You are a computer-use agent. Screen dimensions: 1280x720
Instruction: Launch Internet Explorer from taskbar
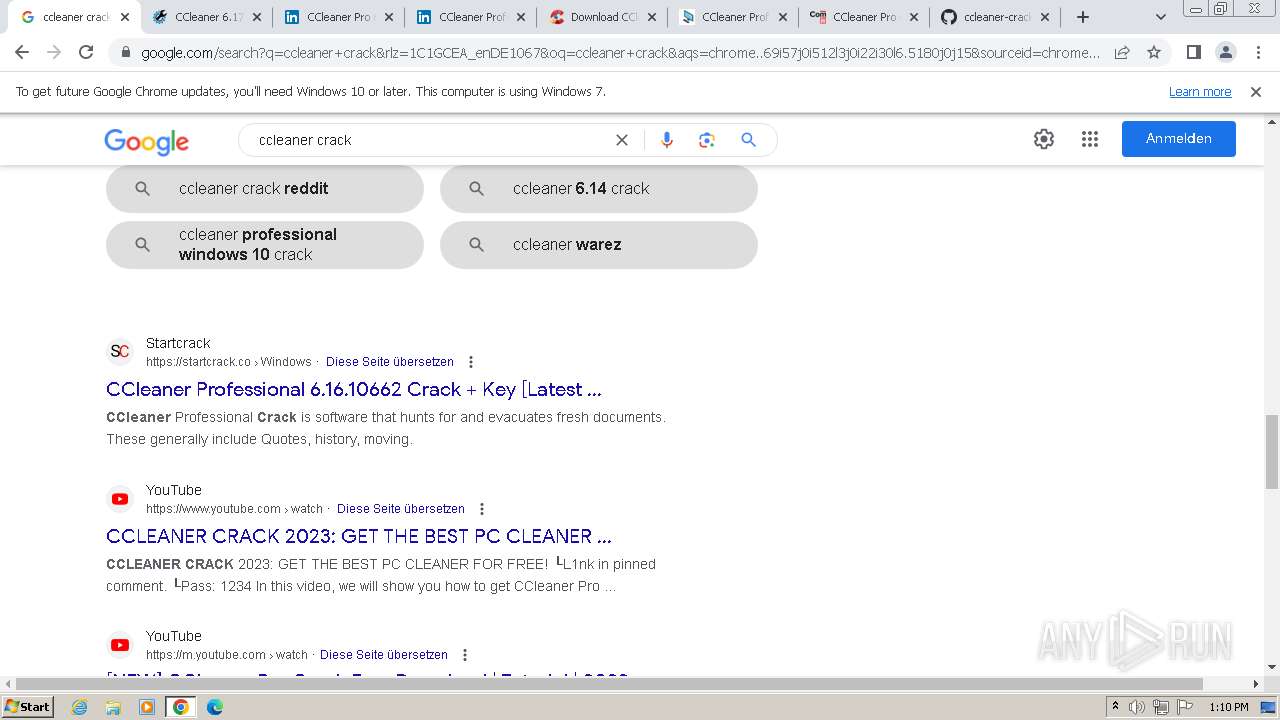point(80,707)
